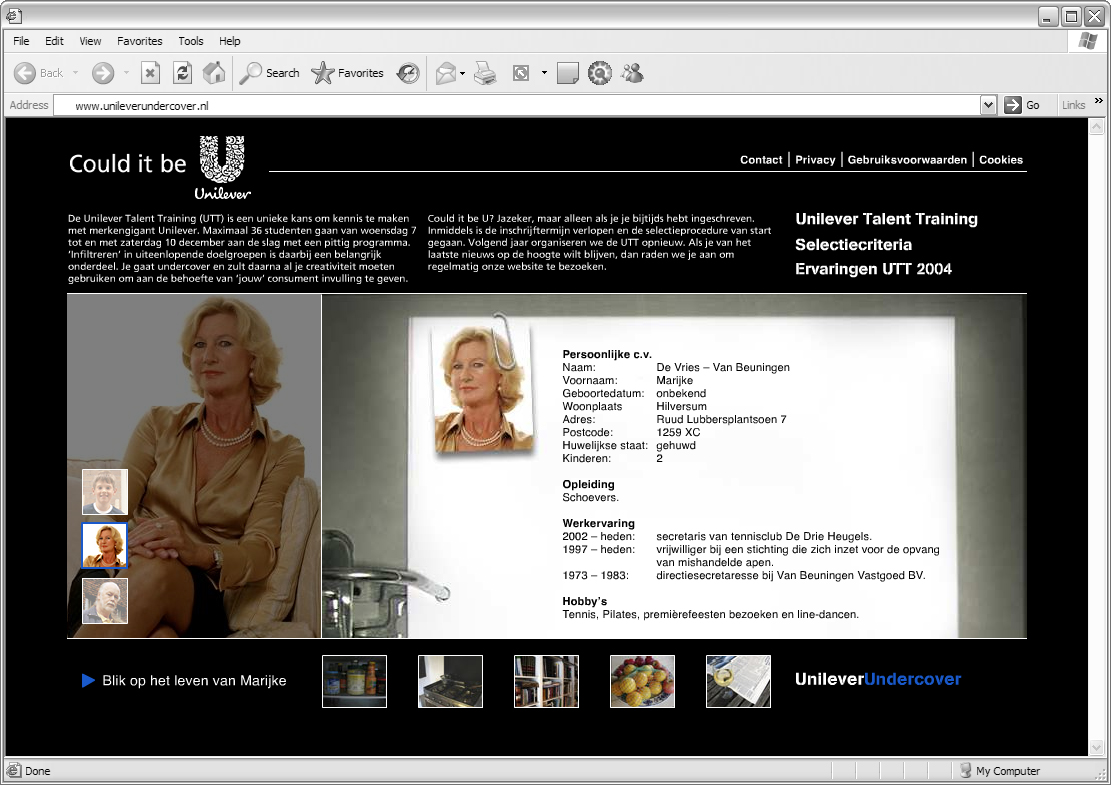Open the Search toolbar button
The height and width of the screenshot is (785, 1111).
(x=269, y=73)
